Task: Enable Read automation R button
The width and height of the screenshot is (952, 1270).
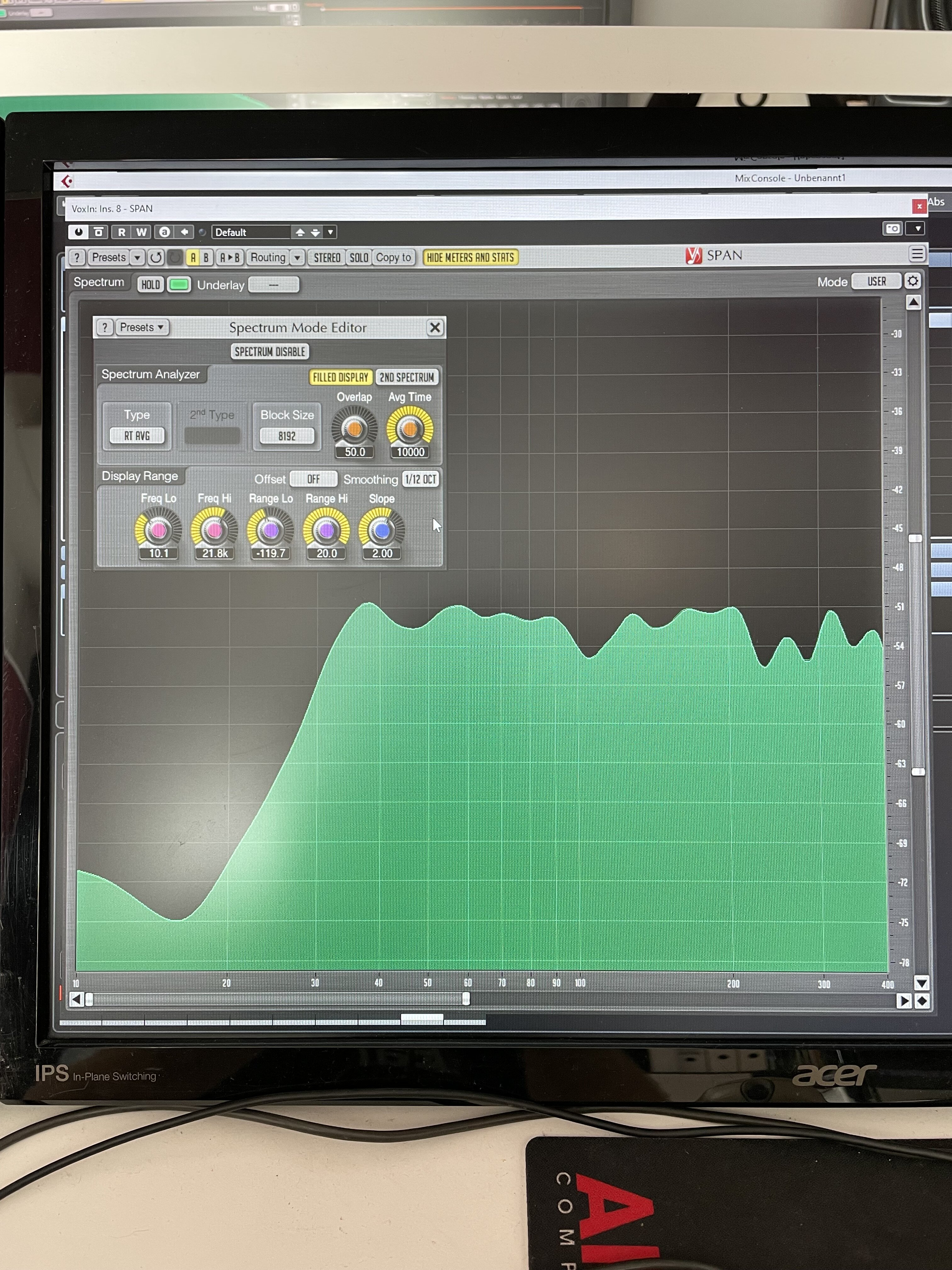Action: (x=122, y=232)
